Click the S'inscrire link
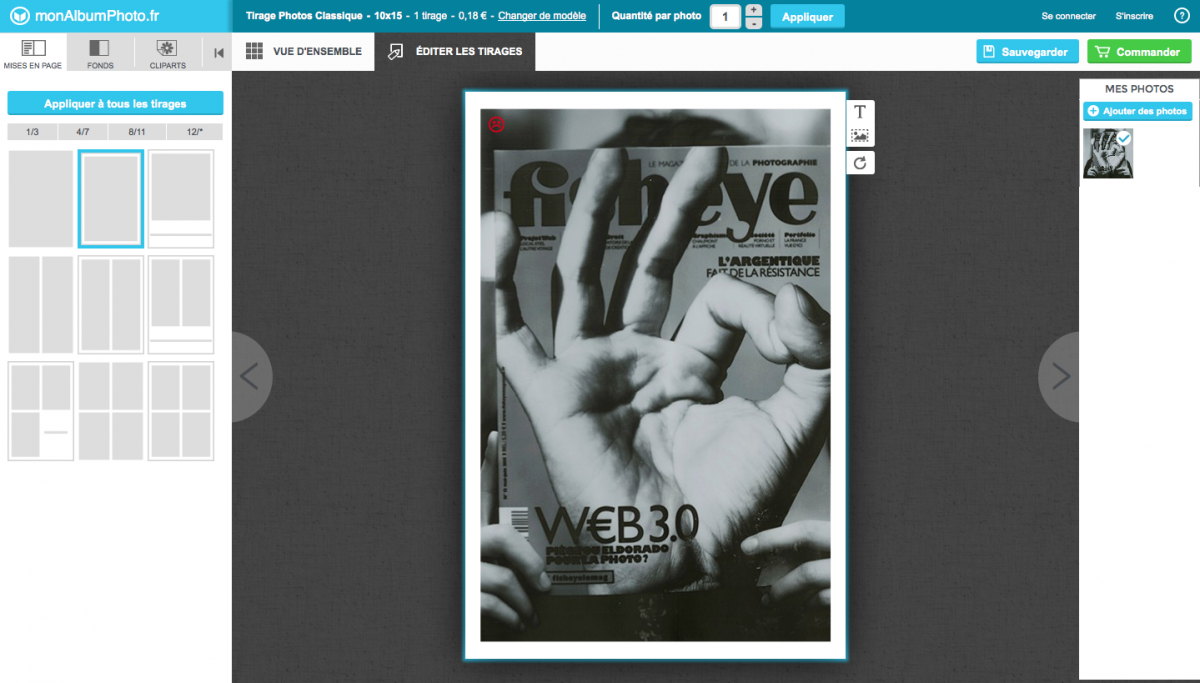Screen dimensions: 1200x683 (1134, 16)
